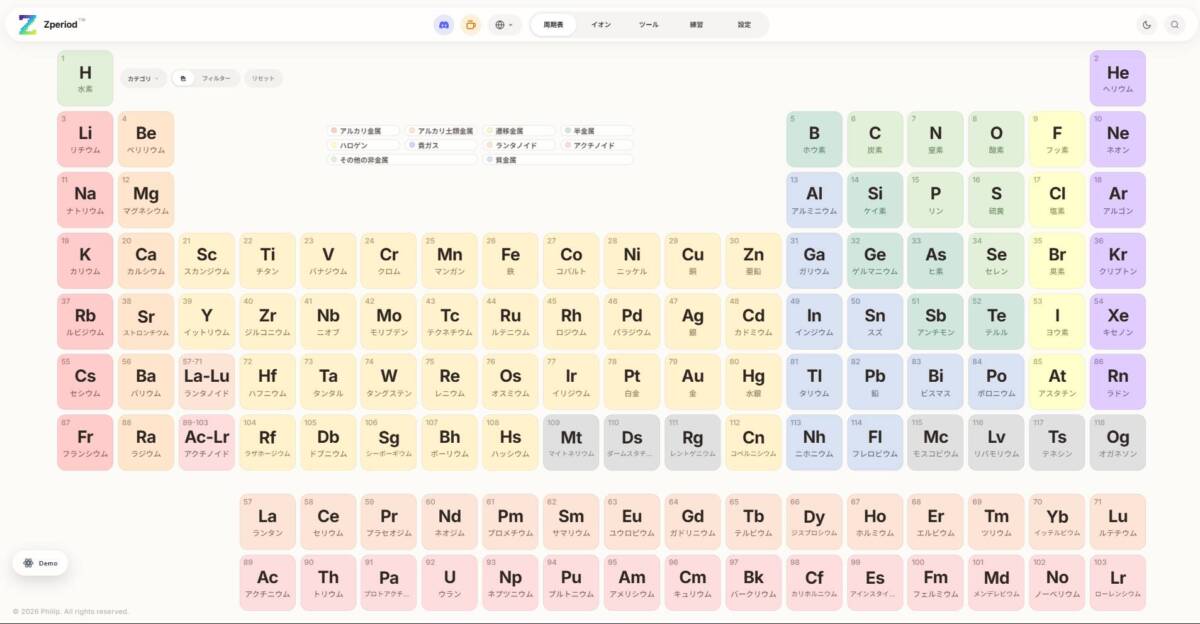Screen dimensions: 1200x624
Task: Click the リセット button
Action: click(263, 78)
